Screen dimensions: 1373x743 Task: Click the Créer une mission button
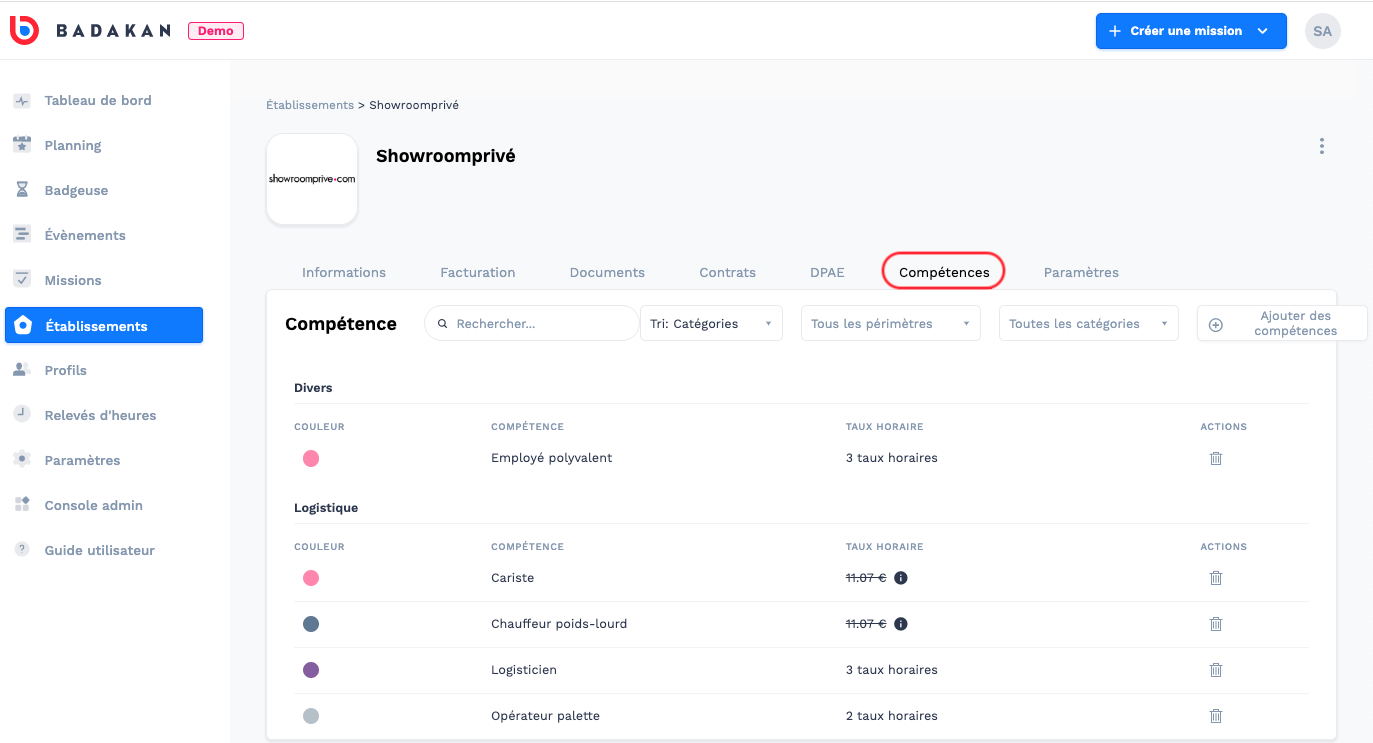[1191, 31]
